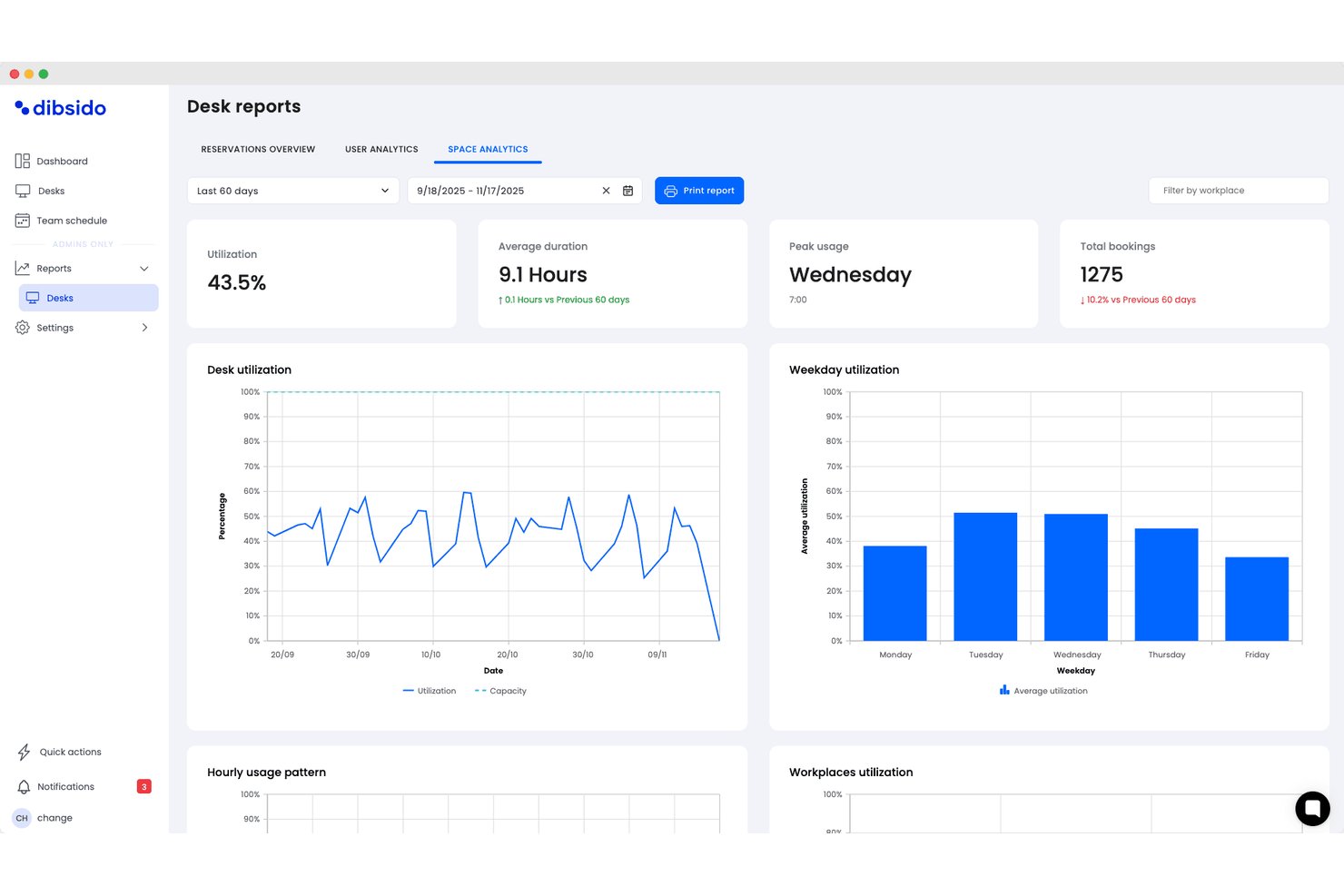Screen dimensions: 1344x896
Task: Click the Workplaces utilization title
Action: [x=851, y=773]
